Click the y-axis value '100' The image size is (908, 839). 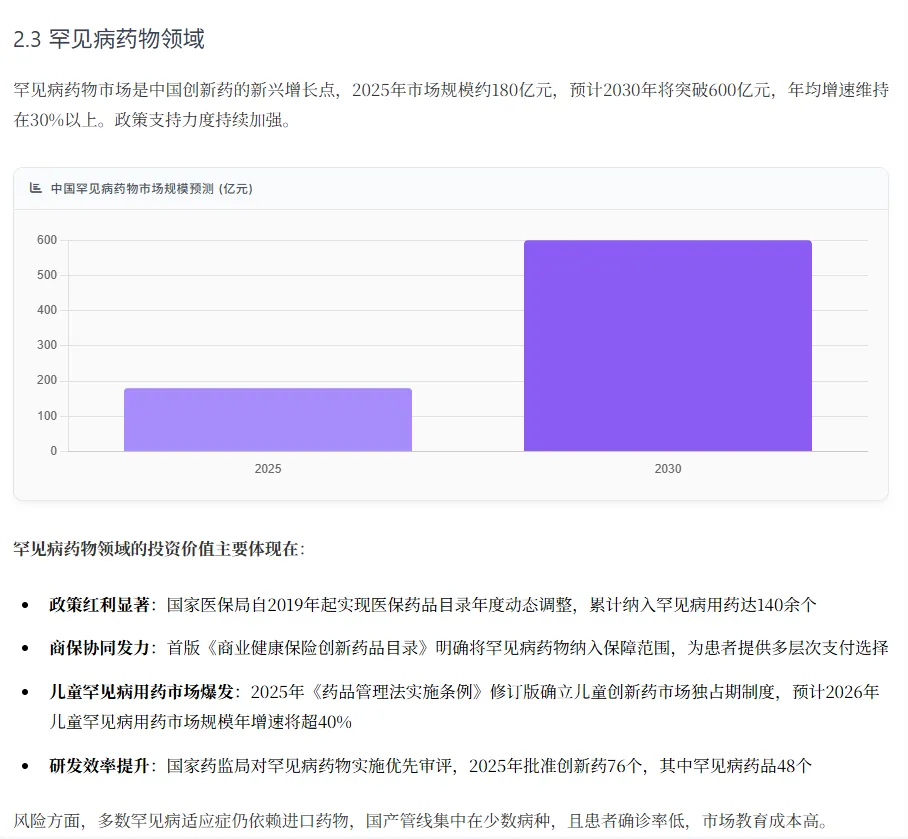47,416
